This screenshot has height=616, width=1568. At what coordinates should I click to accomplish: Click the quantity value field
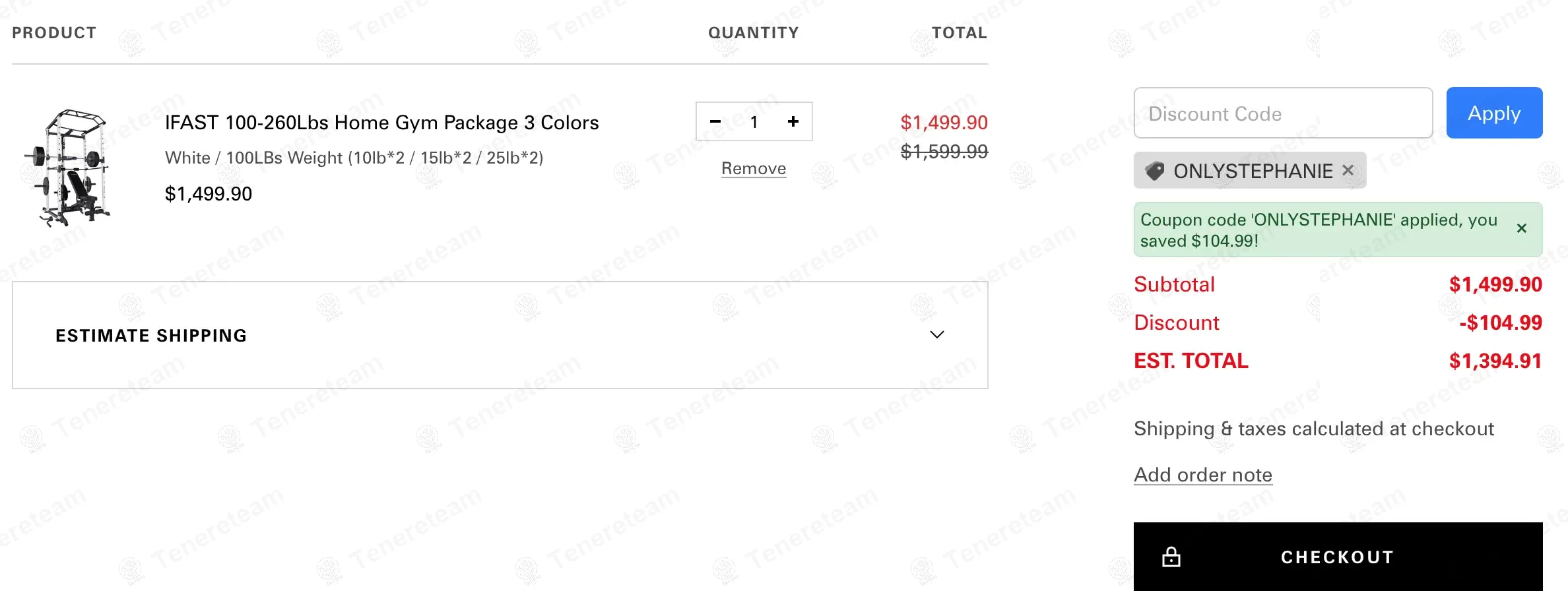tap(754, 122)
